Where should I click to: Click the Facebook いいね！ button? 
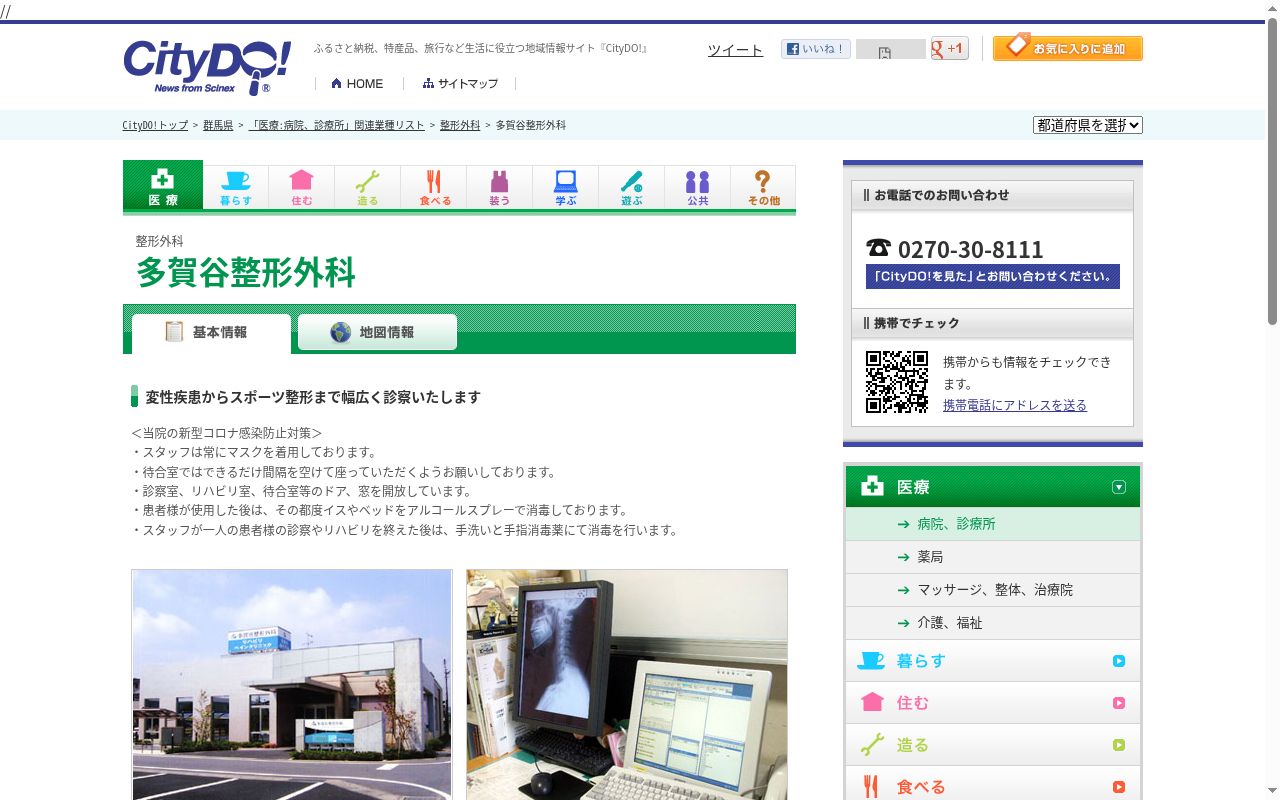[x=816, y=49]
